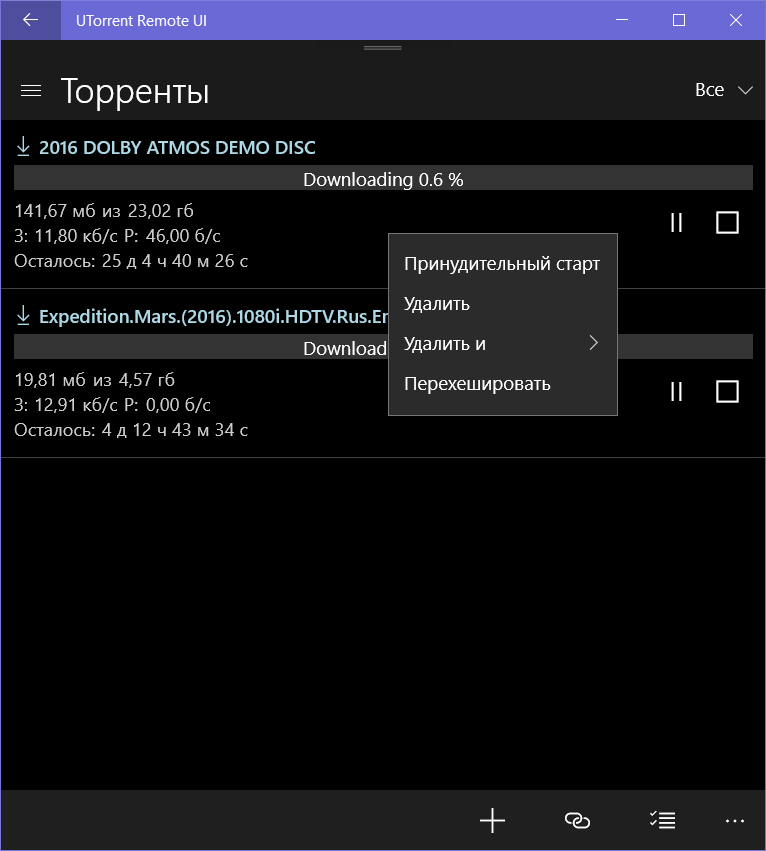Maximize the UTorrent Remote UI window

pos(679,20)
